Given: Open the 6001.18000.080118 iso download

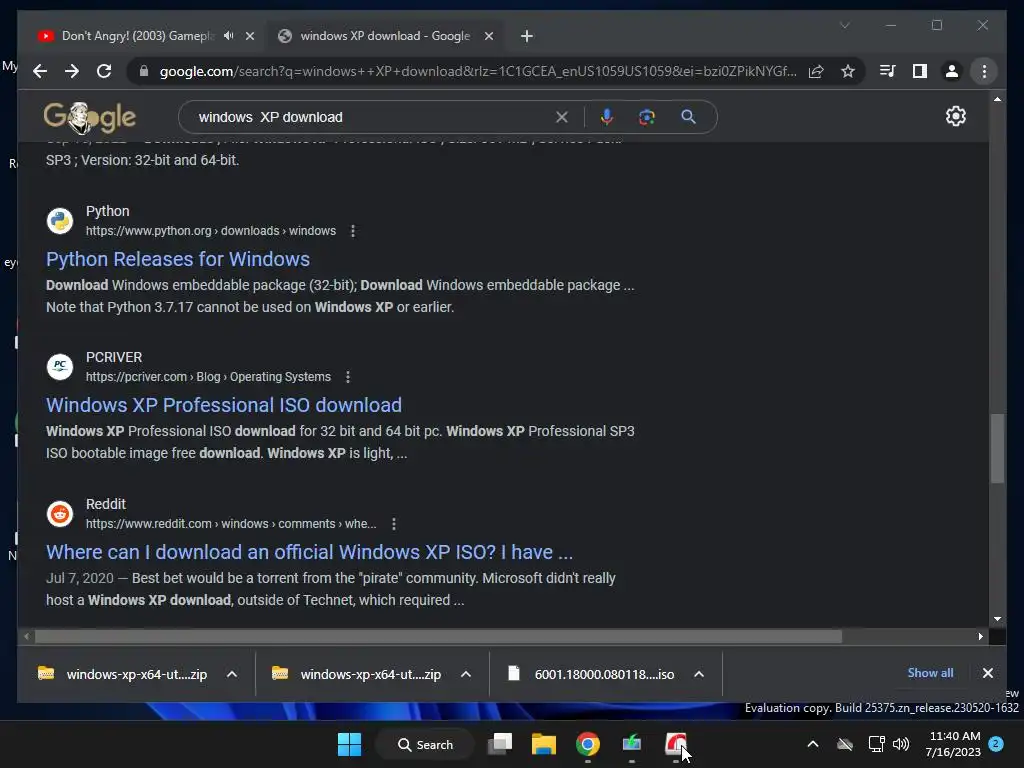Looking at the screenshot, I should pyautogui.click(x=591, y=674).
